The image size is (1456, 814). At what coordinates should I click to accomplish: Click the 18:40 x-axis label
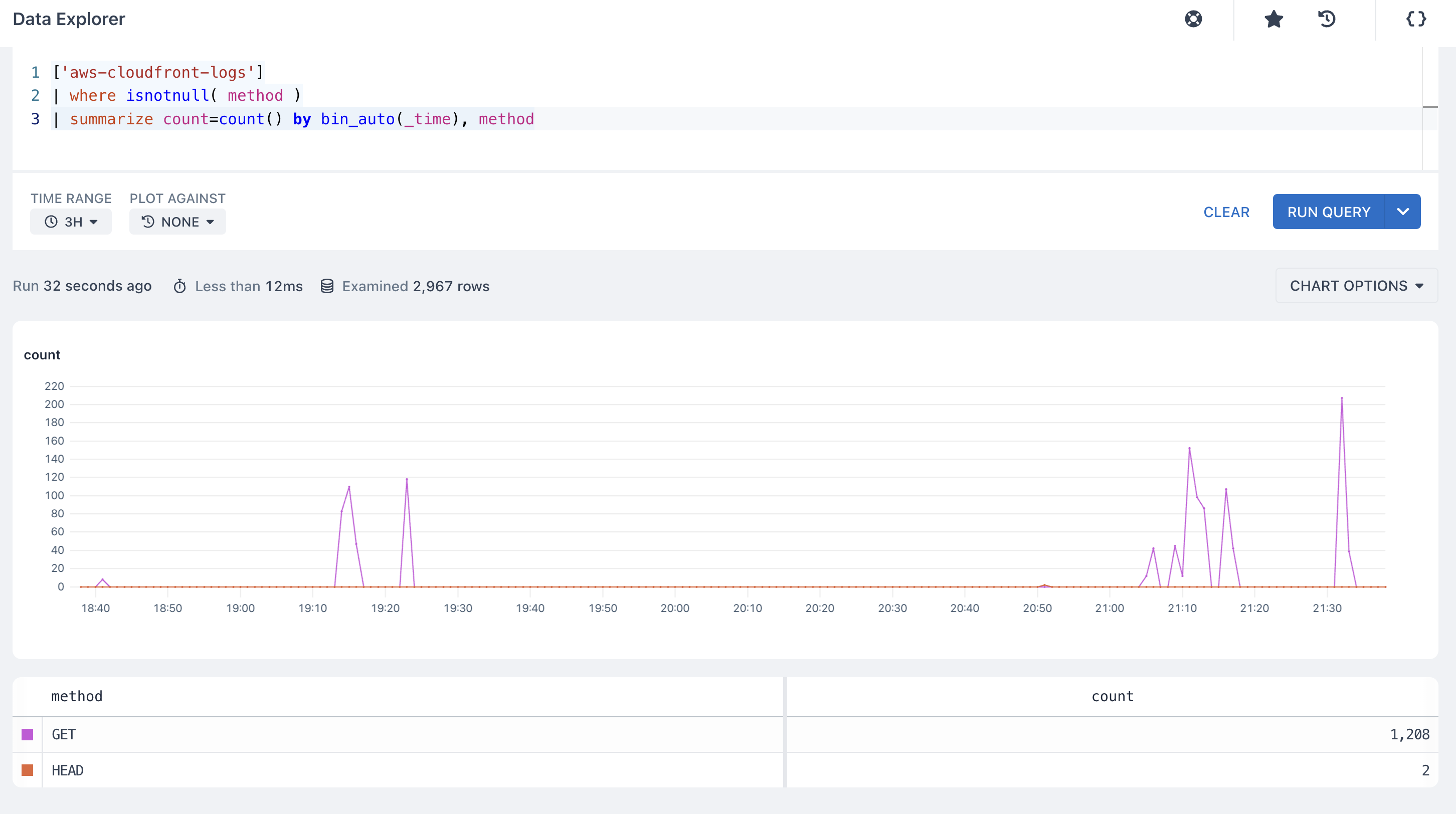pyautogui.click(x=96, y=608)
